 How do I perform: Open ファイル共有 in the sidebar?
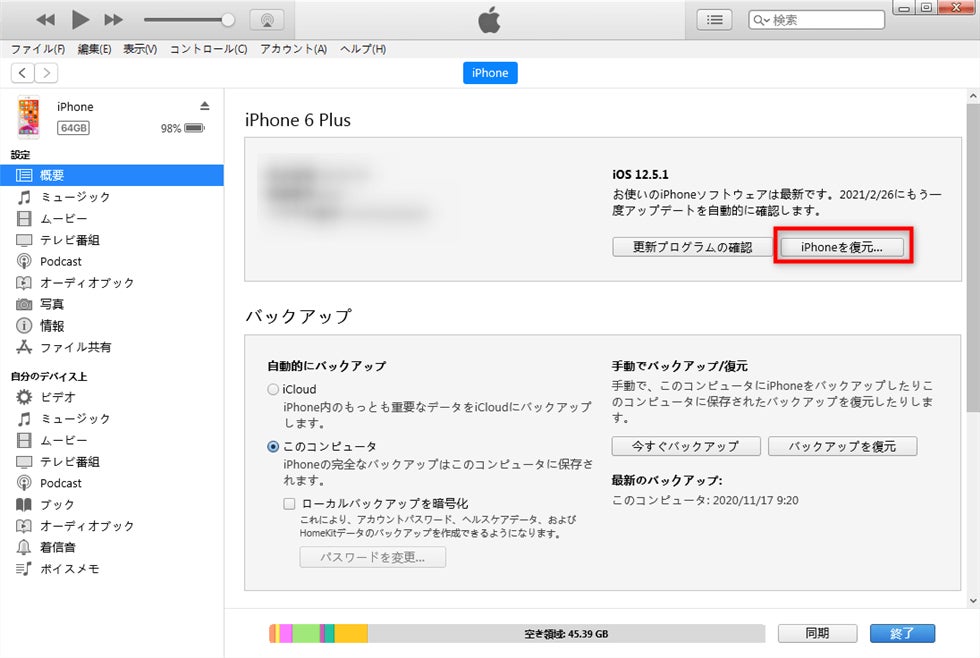click(112, 347)
